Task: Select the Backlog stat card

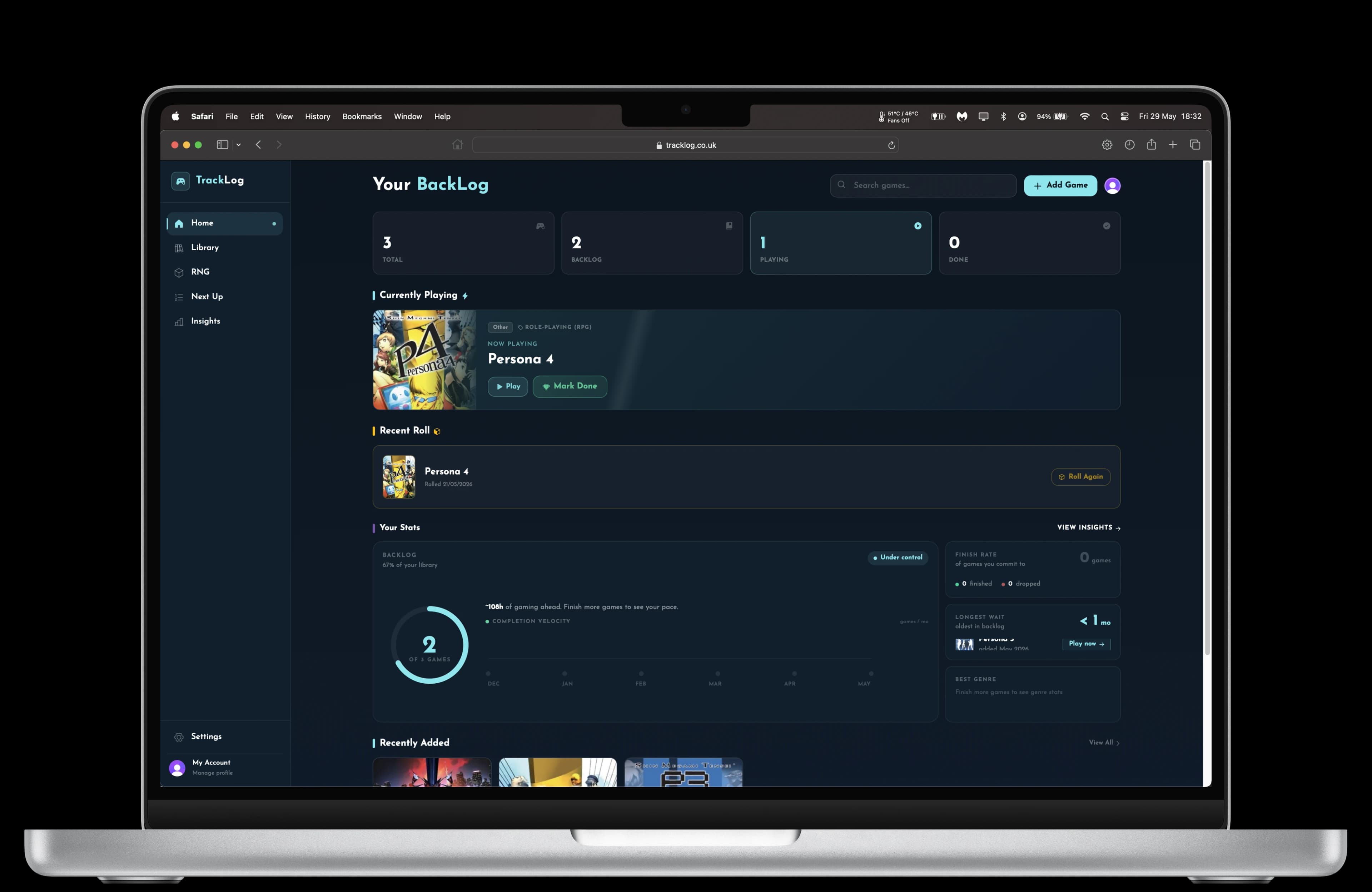Action: coord(652,243)
